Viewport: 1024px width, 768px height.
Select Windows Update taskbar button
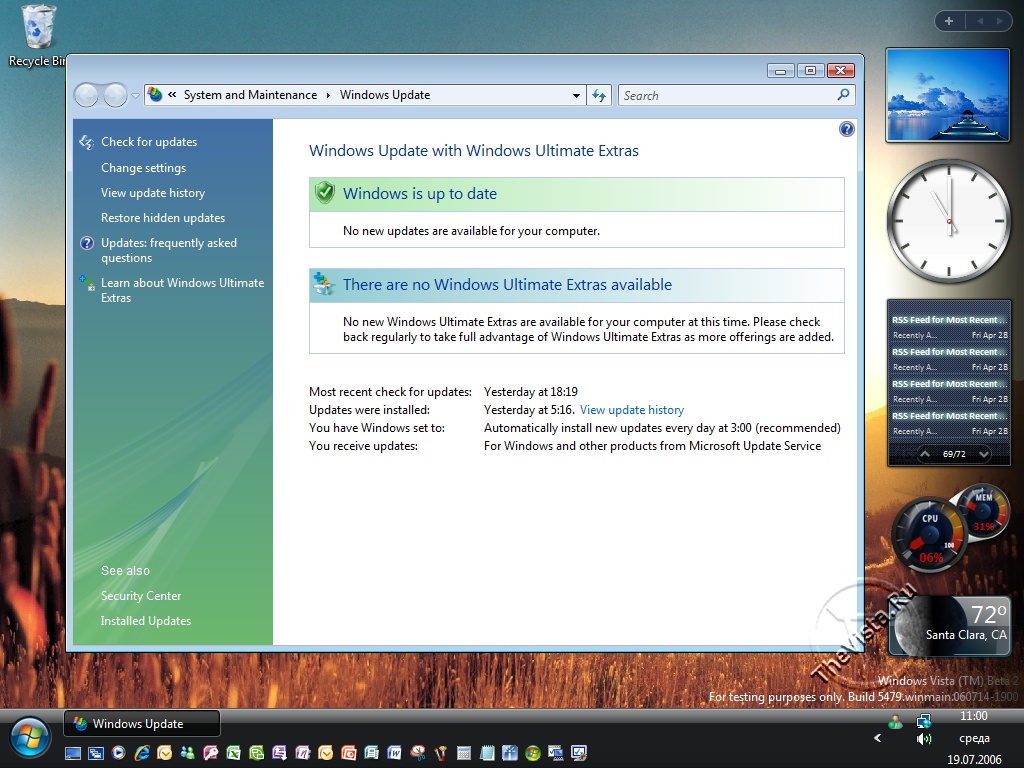[142, 724]
